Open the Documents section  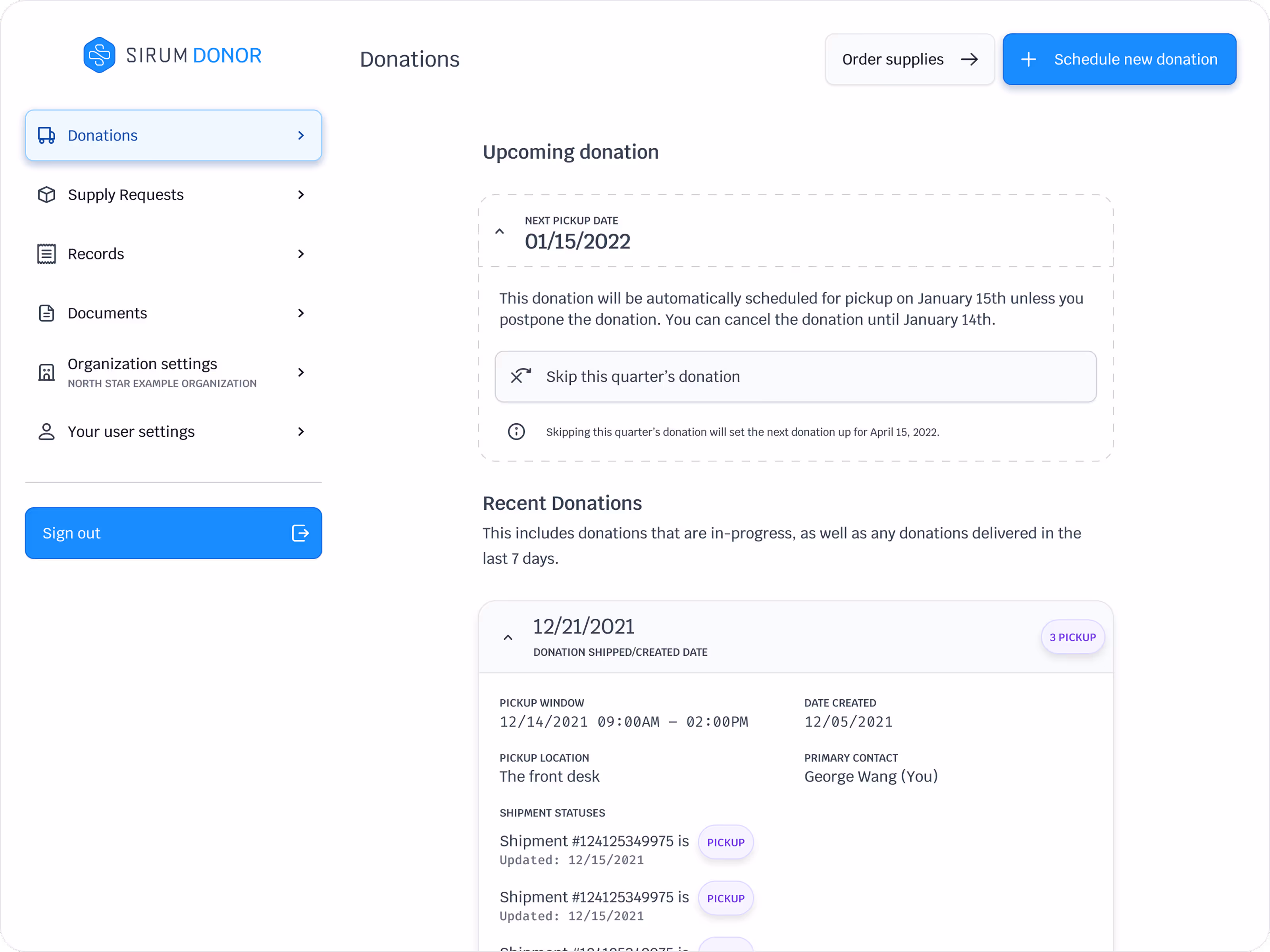click(x=173, y=313)
